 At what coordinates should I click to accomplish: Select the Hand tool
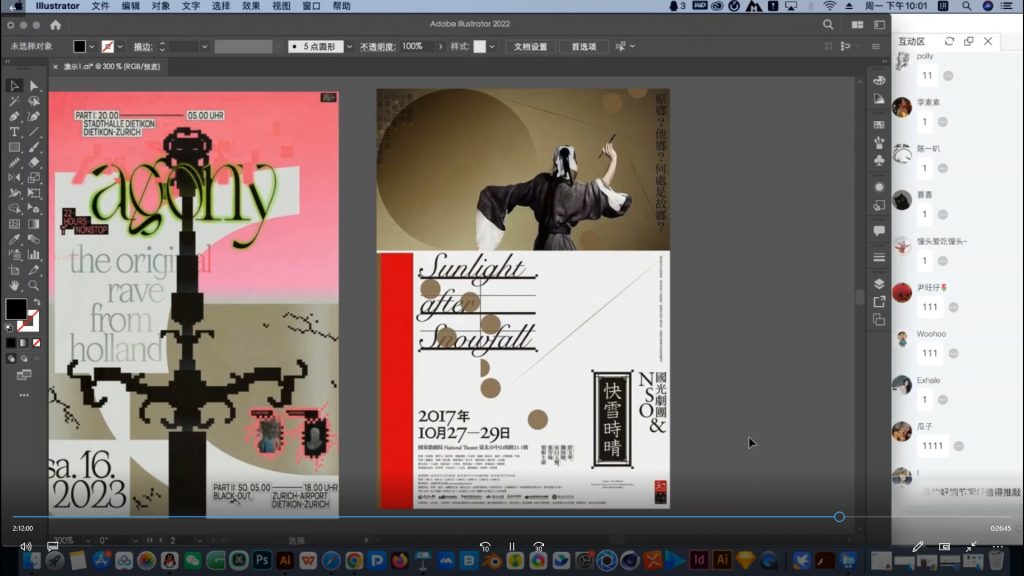coord(14,285)
